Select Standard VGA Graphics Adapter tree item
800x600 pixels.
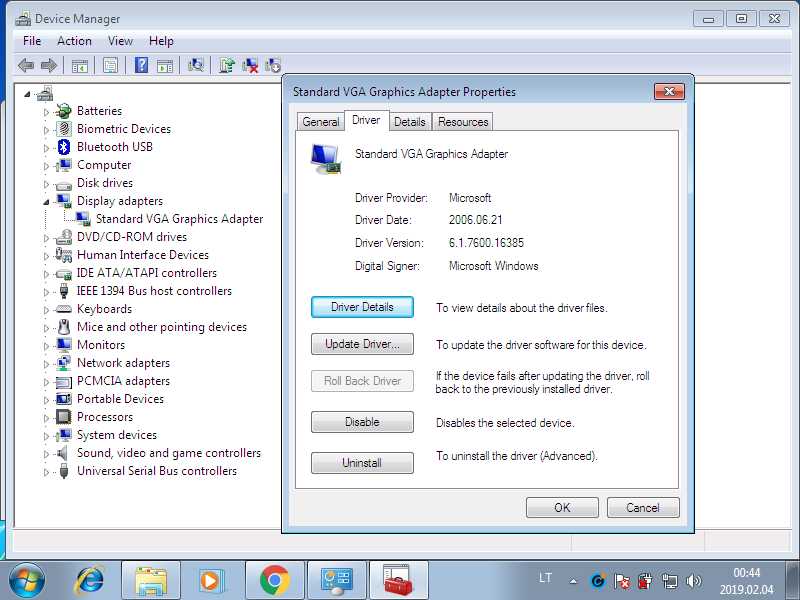pos(179,219)
